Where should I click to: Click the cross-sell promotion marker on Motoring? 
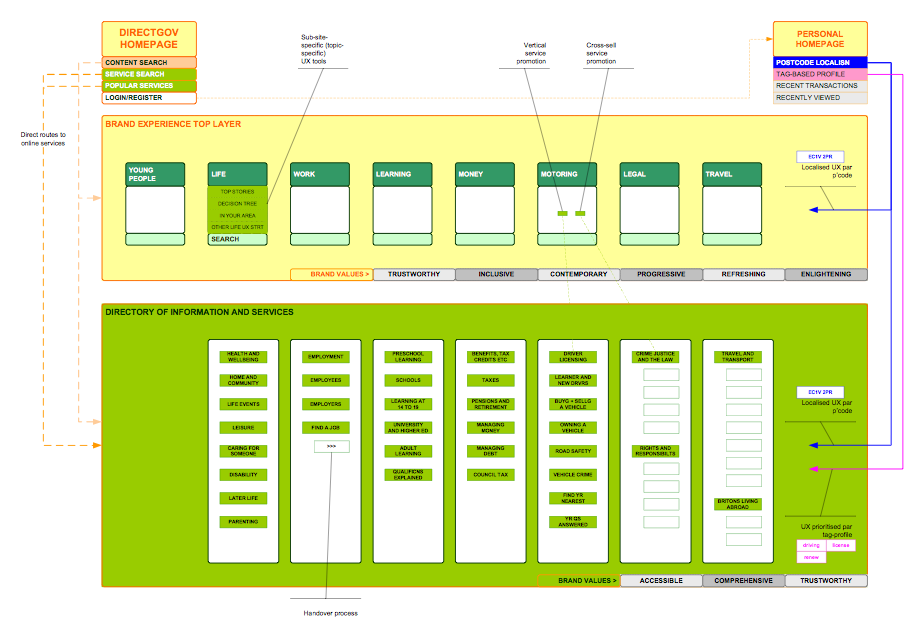click(579, 212)
